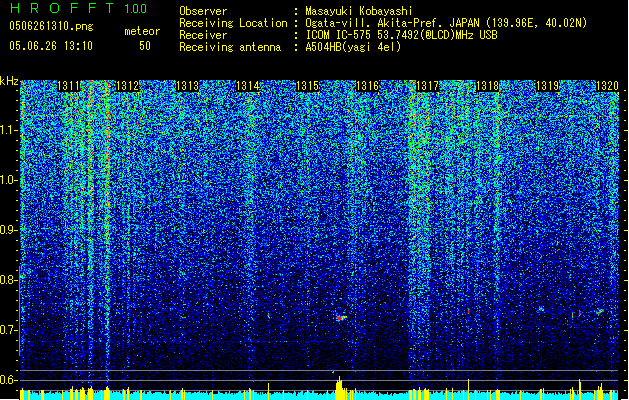This screenshot has width=629, height=400.
Task: Click the 1311 time marker
Action: coord(69,86)
